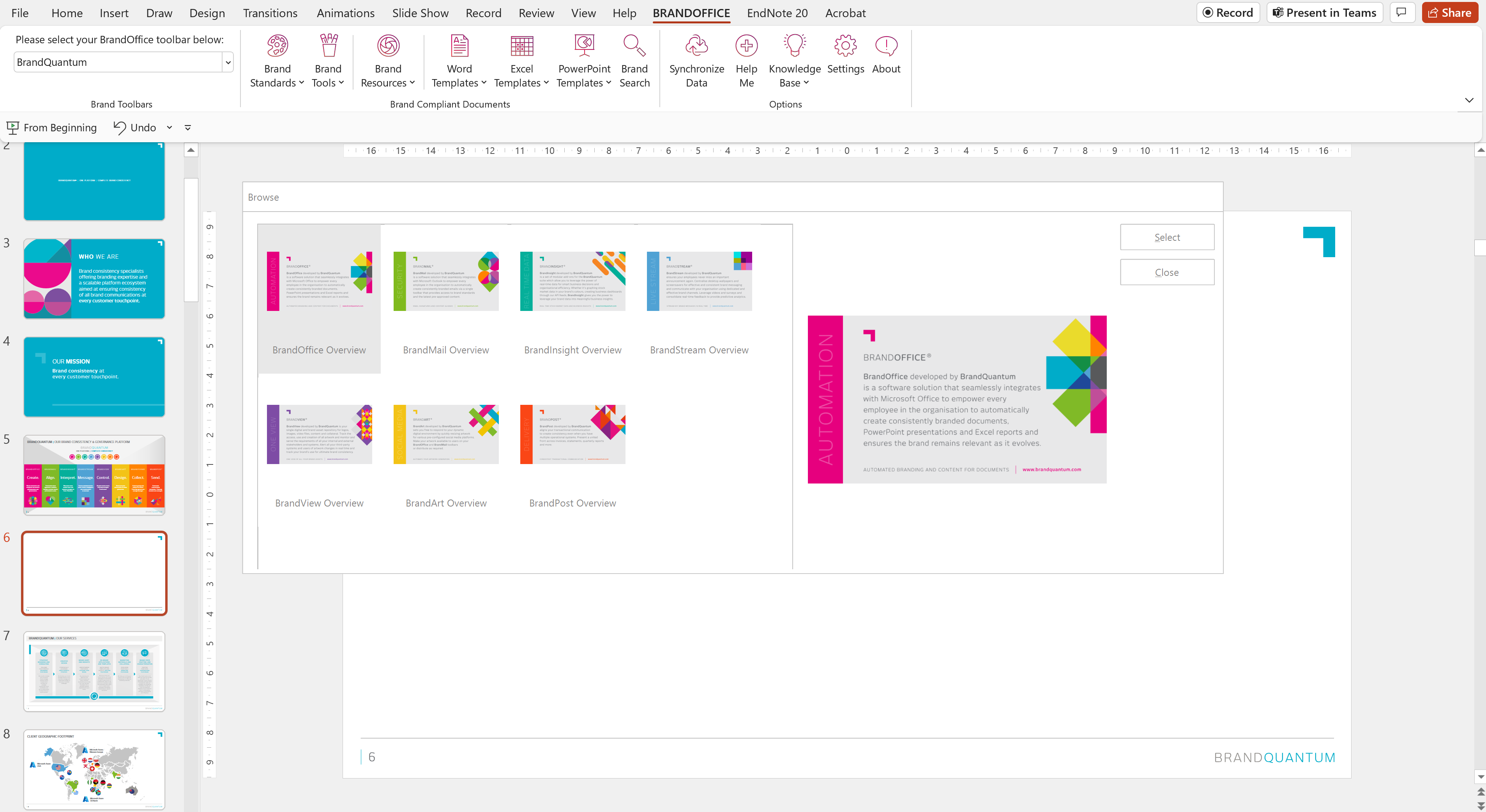Screen dimensions: 1486x812
Task: Click the Record button at top right
Action: coord(1228,13)
